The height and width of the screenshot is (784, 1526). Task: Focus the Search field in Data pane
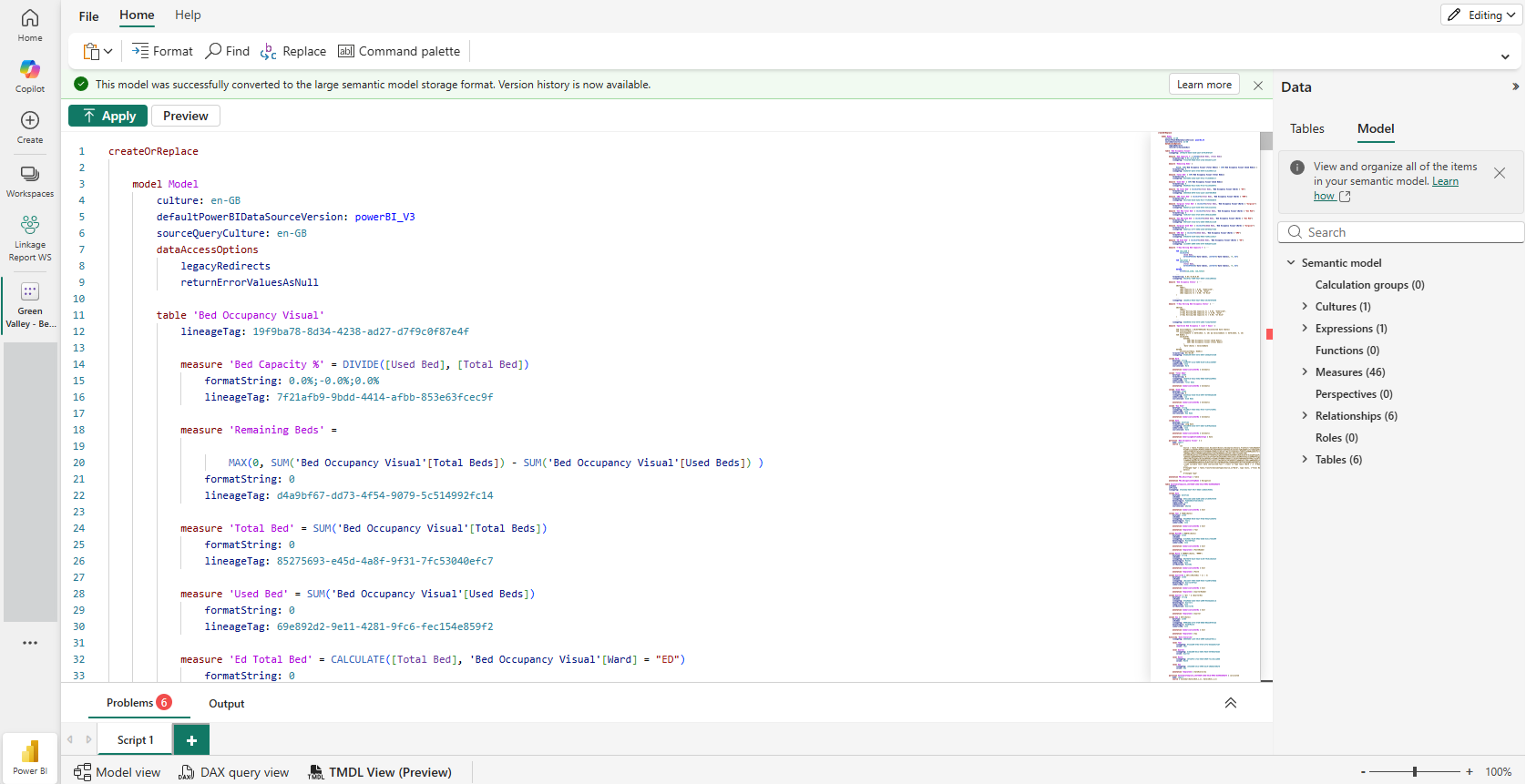click(1401, 232)
